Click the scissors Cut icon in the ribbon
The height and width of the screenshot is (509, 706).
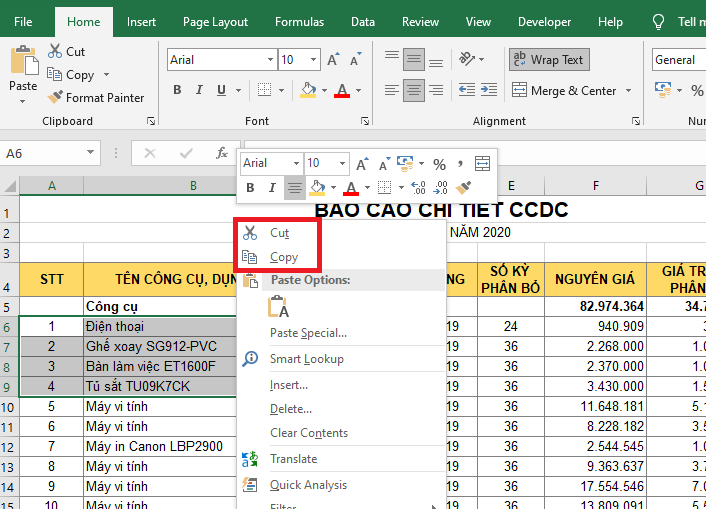coord(55,52)
